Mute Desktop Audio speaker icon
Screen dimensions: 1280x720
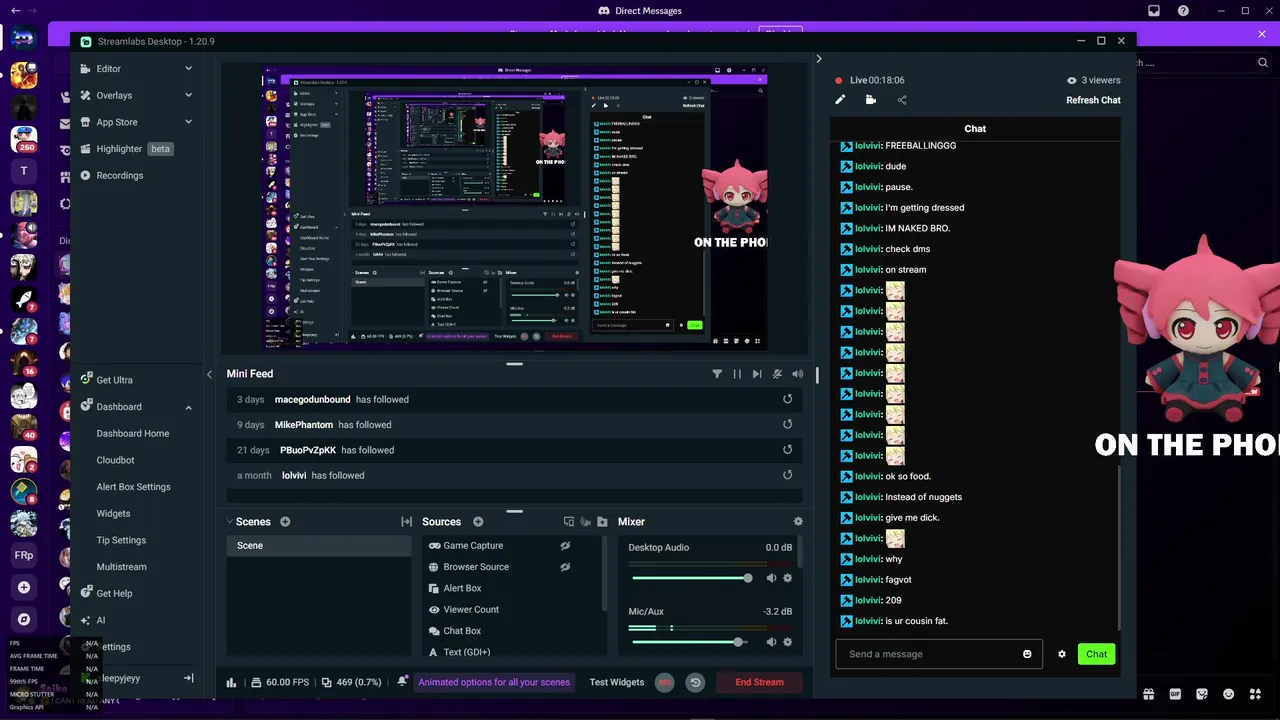pyautogui.click(x=771, y=578)
